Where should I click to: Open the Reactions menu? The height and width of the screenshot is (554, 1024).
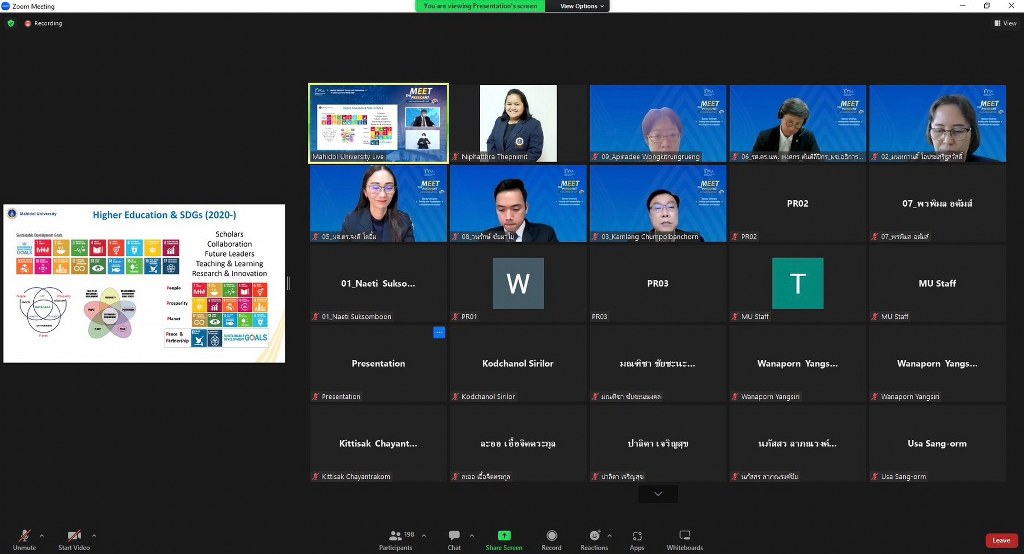[x=594, y=537]
